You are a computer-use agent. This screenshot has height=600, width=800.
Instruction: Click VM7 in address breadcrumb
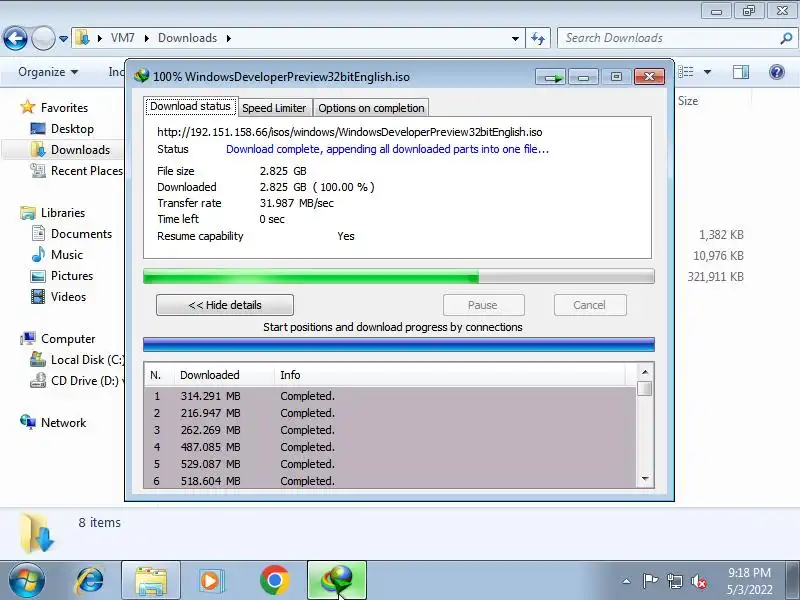click(122, 38)
